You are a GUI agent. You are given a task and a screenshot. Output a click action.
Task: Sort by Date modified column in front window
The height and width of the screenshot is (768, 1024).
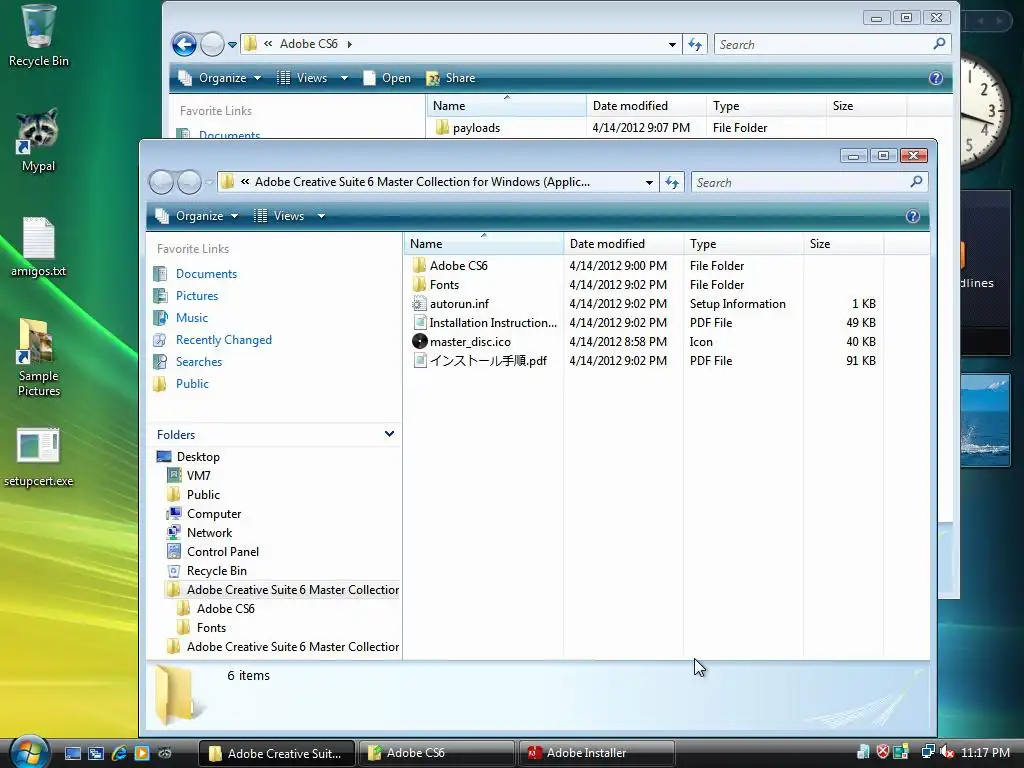623,244
